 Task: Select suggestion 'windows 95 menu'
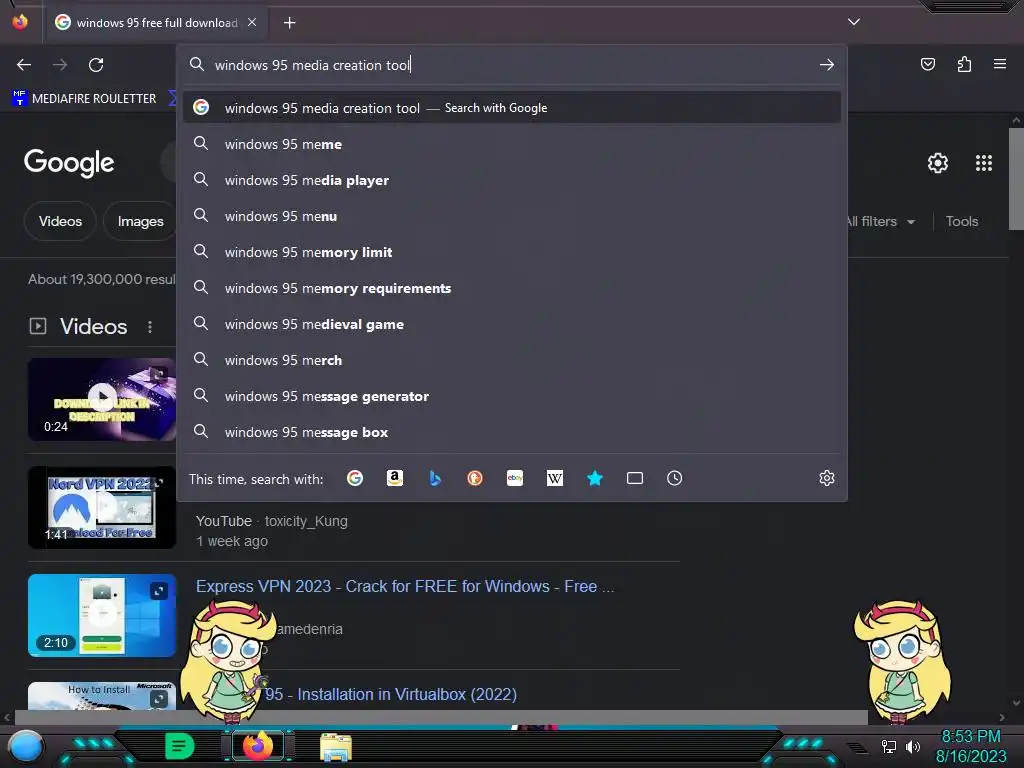coord(511,216)
